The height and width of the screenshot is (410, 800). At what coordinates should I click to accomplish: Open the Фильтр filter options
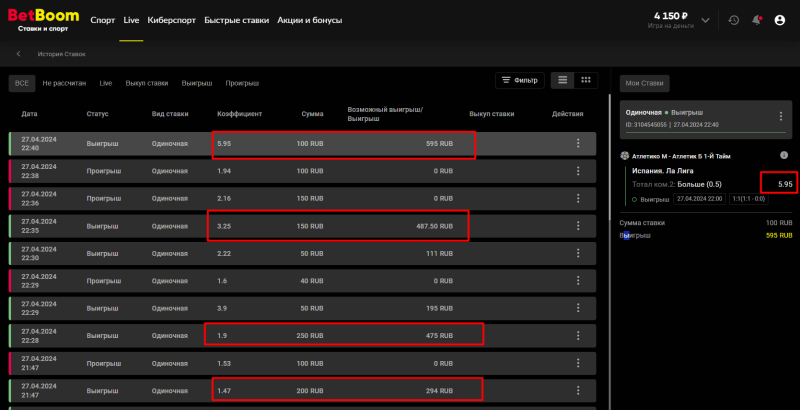[x=520, y=80]
